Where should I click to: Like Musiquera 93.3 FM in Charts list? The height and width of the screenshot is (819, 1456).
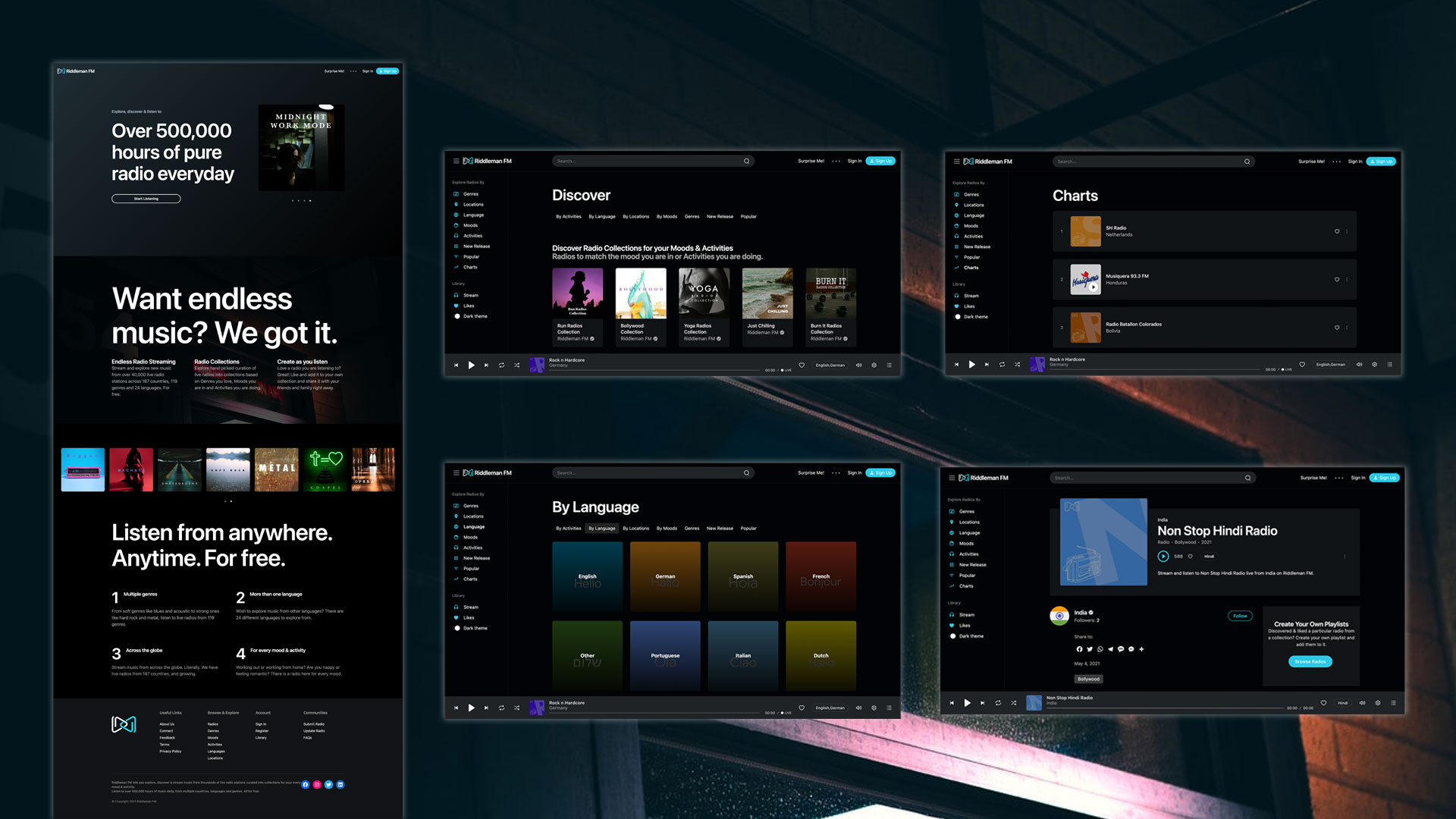[x=1337, y=279]
